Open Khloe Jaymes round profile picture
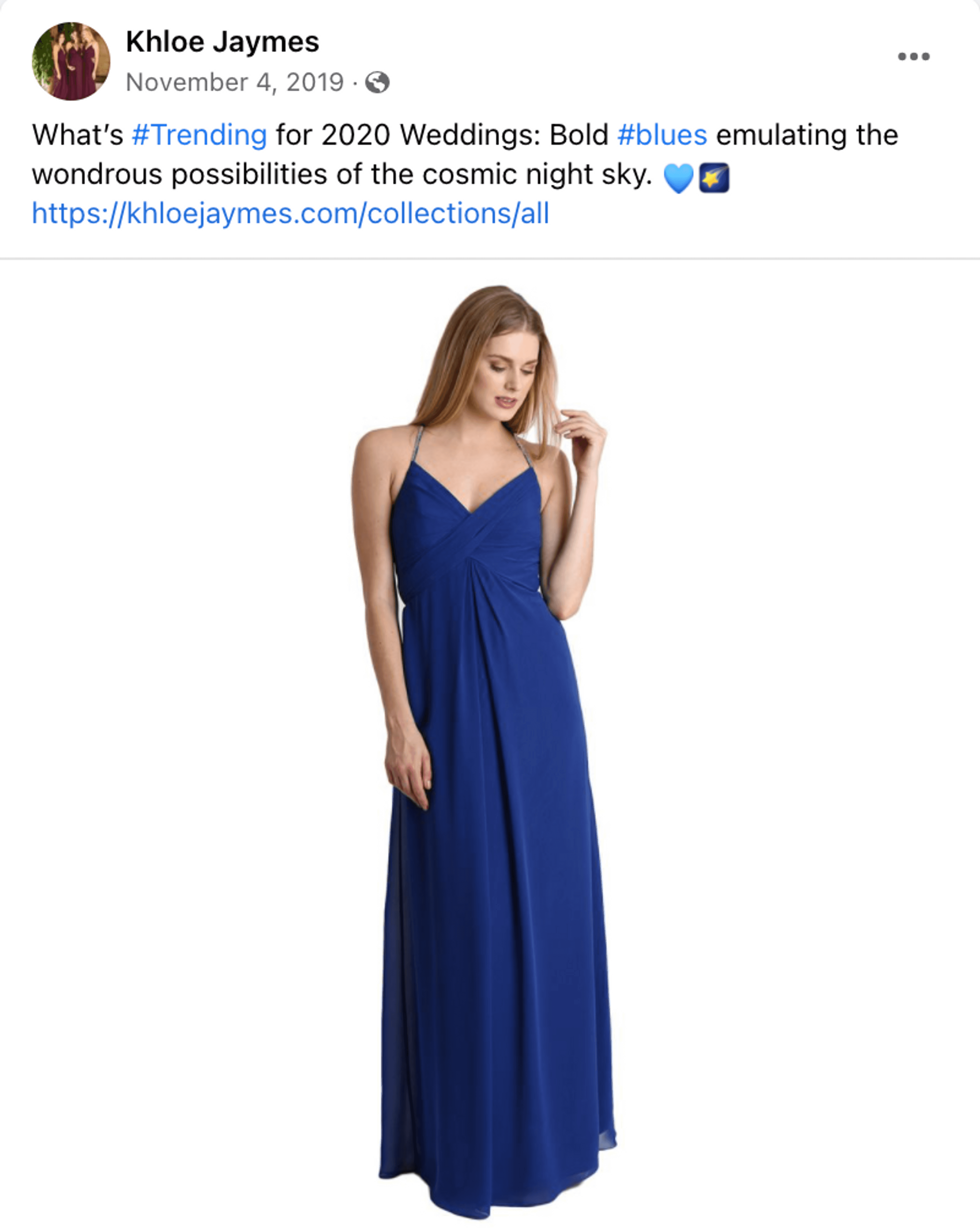The width and height of the screenshot is (980, 1228). [x=71, y=61]
